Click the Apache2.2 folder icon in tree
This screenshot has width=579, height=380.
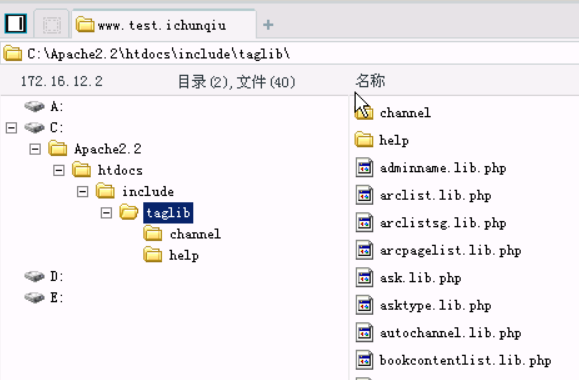[58, 148]
